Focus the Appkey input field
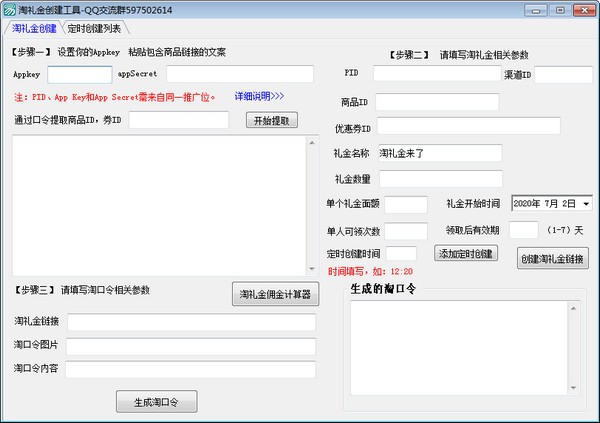This screenshot has height=423, width=600. [80, 74]
